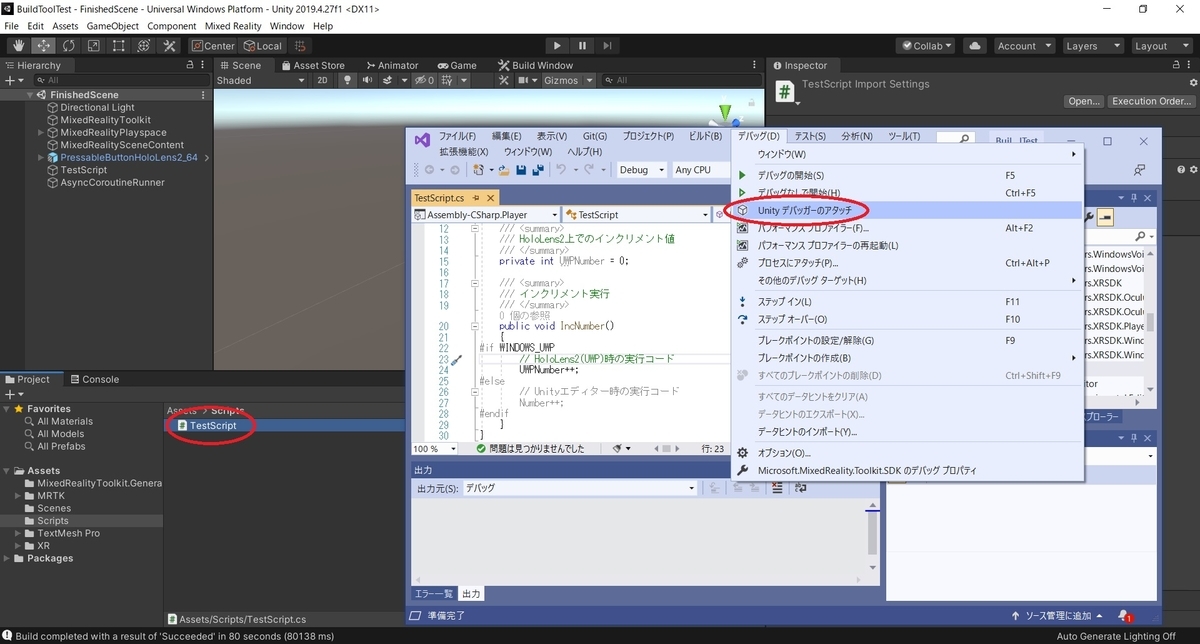The width and height of the screenshot is (1200, 644).
Task: Open Hierarchy create plus menu
Action: 12,80
